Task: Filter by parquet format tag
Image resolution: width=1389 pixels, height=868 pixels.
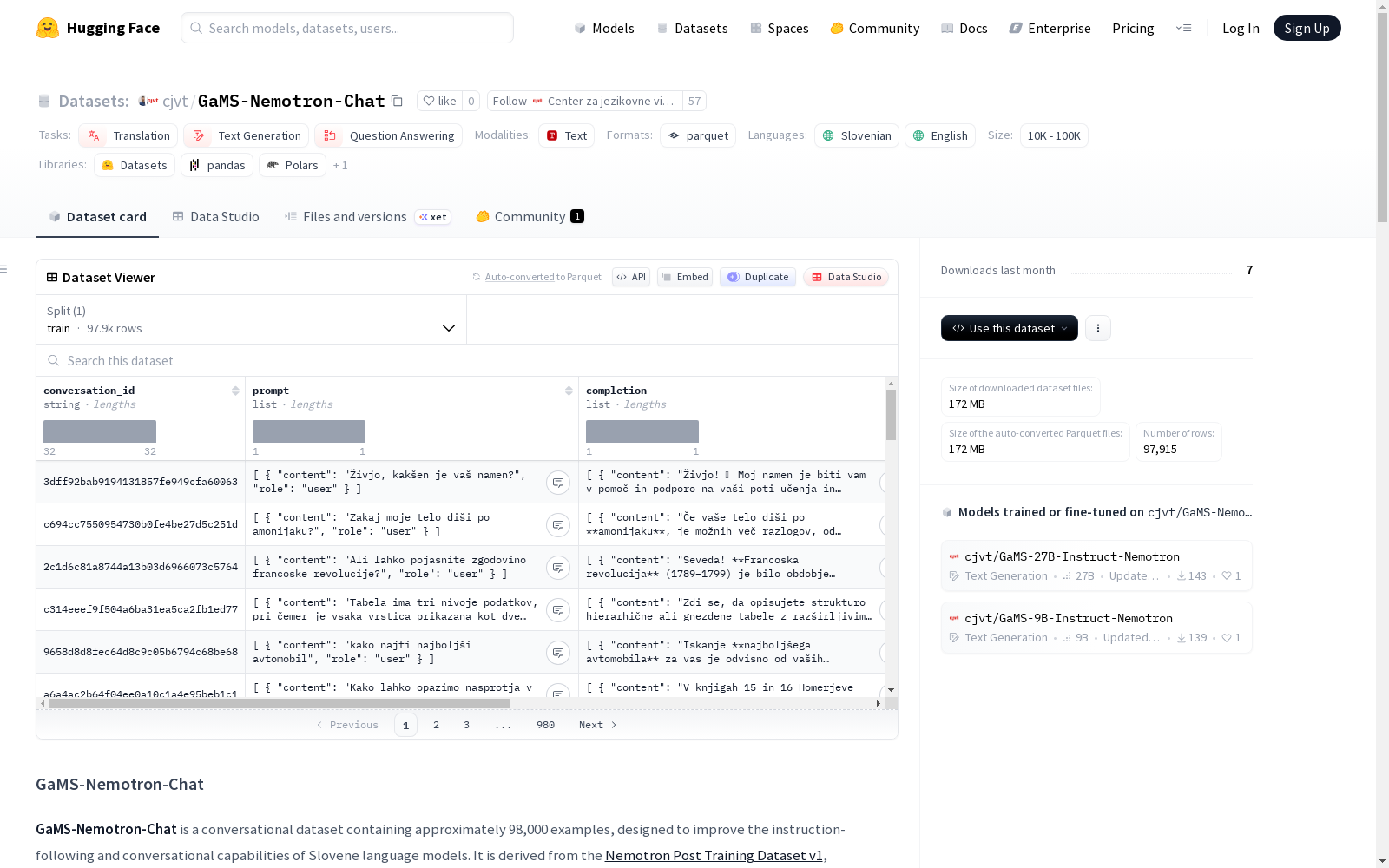Action: point(698,135)
